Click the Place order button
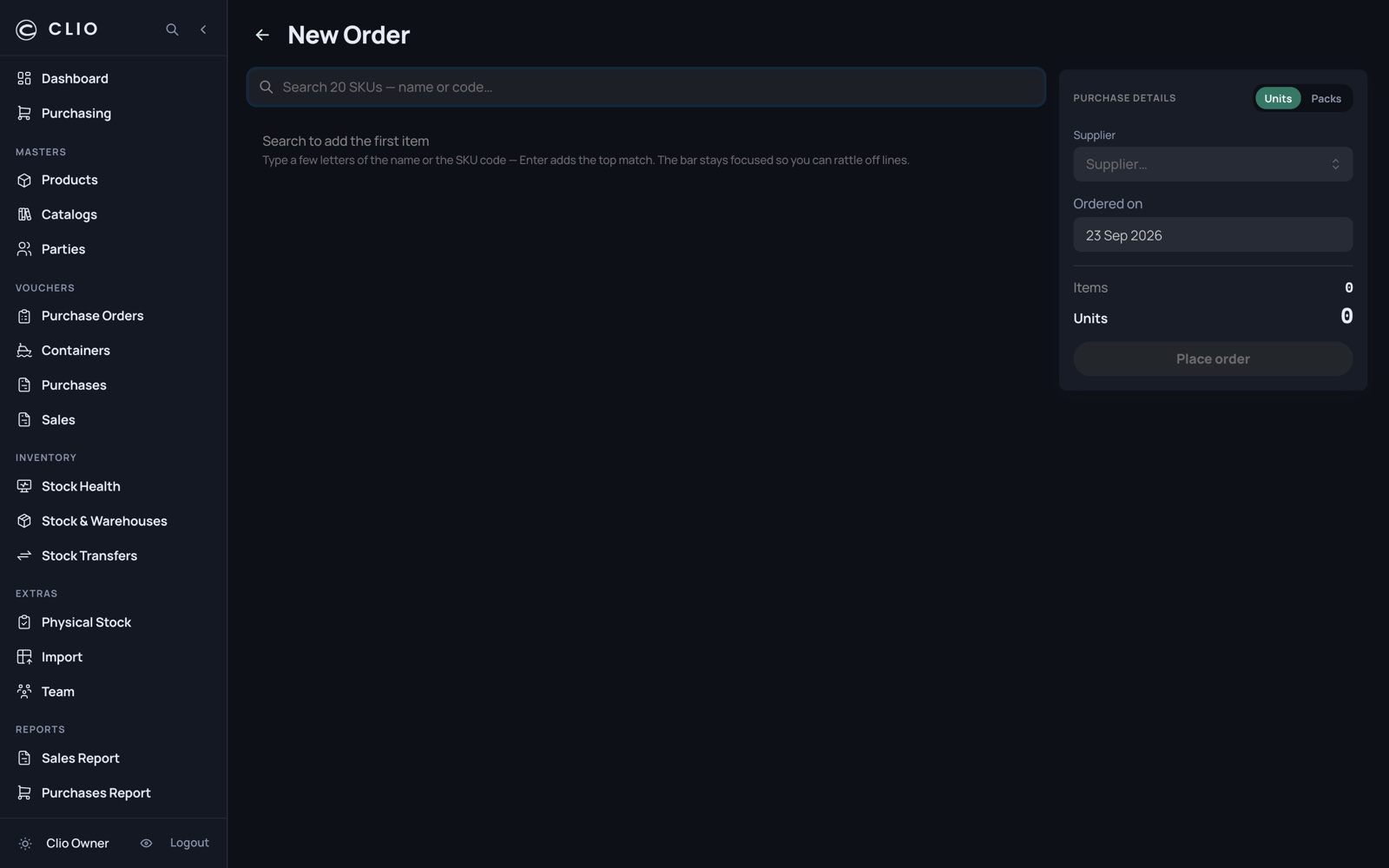The width and height of the screenshot is (1389, 868). click(x=1213, y=359)
